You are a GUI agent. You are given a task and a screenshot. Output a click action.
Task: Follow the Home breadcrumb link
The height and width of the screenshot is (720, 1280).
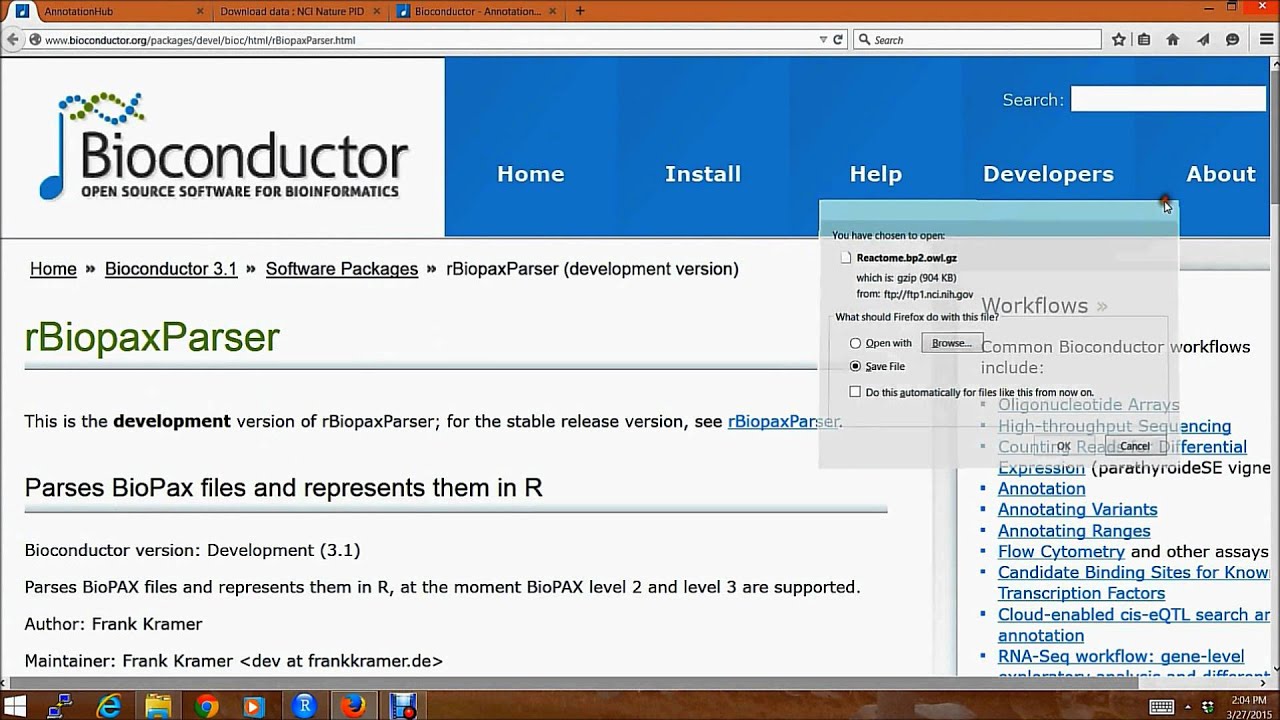53,269
